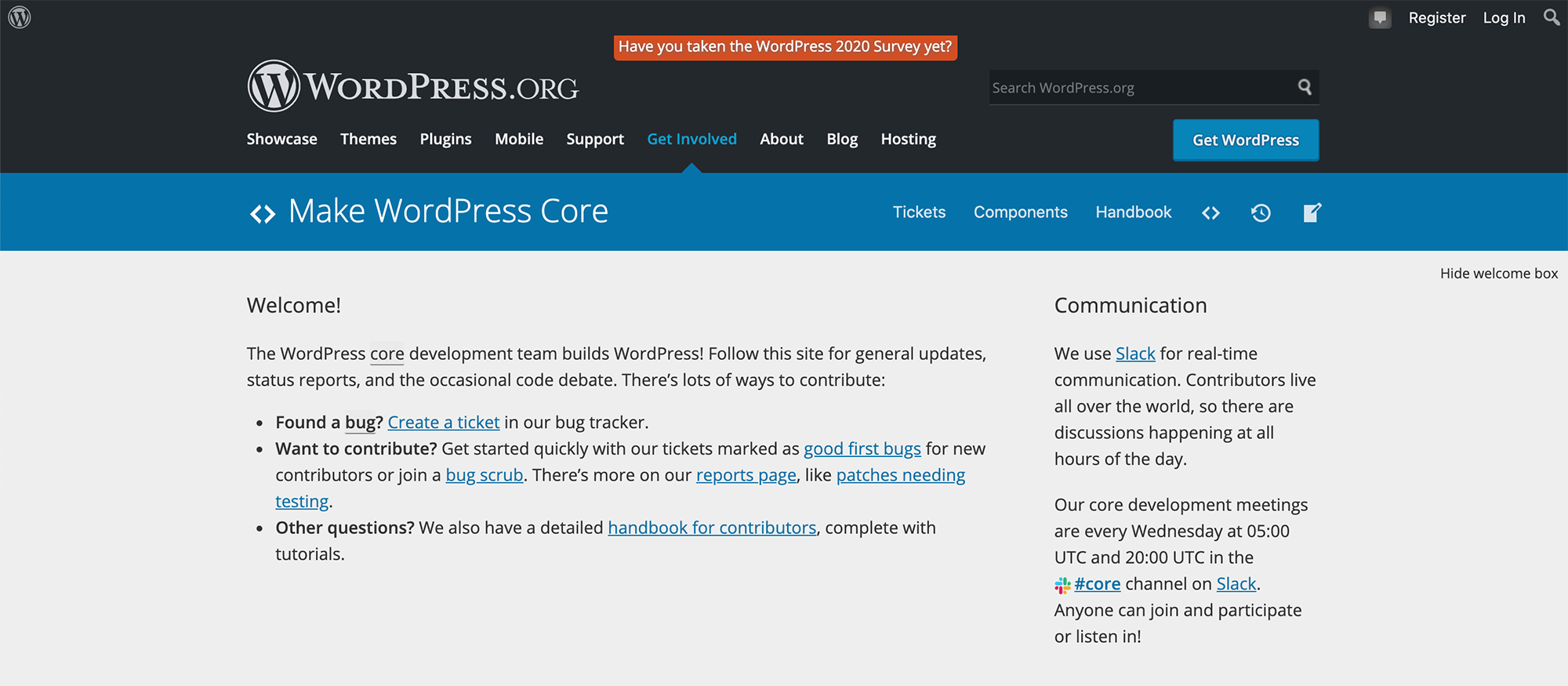Click the Slack link after 'We use'

(1135, 354)
